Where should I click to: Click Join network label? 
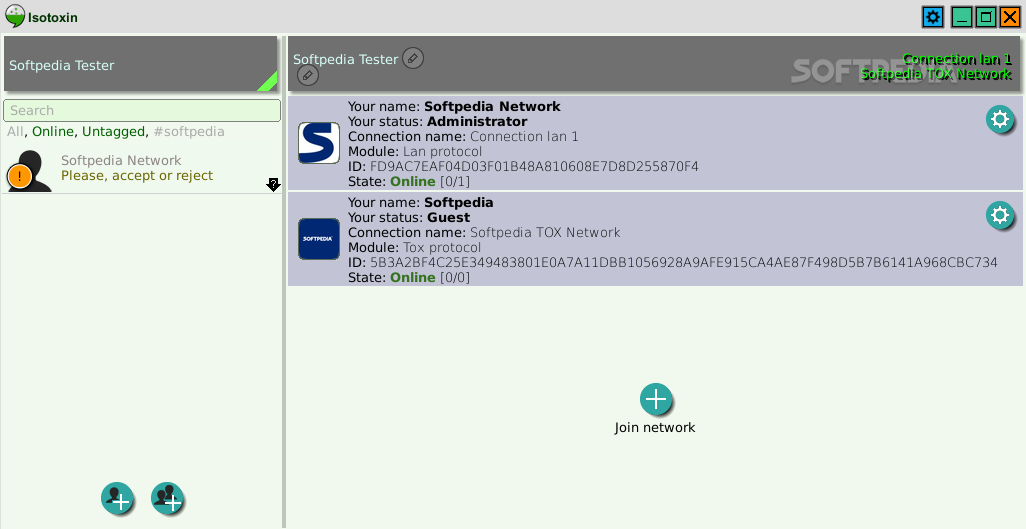point(655,428)
